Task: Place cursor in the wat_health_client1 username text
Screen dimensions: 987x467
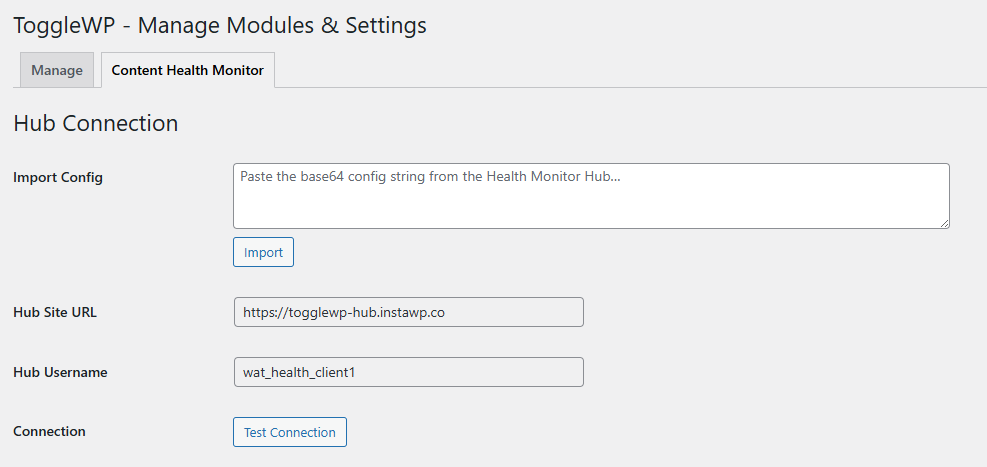Action: 299,373
